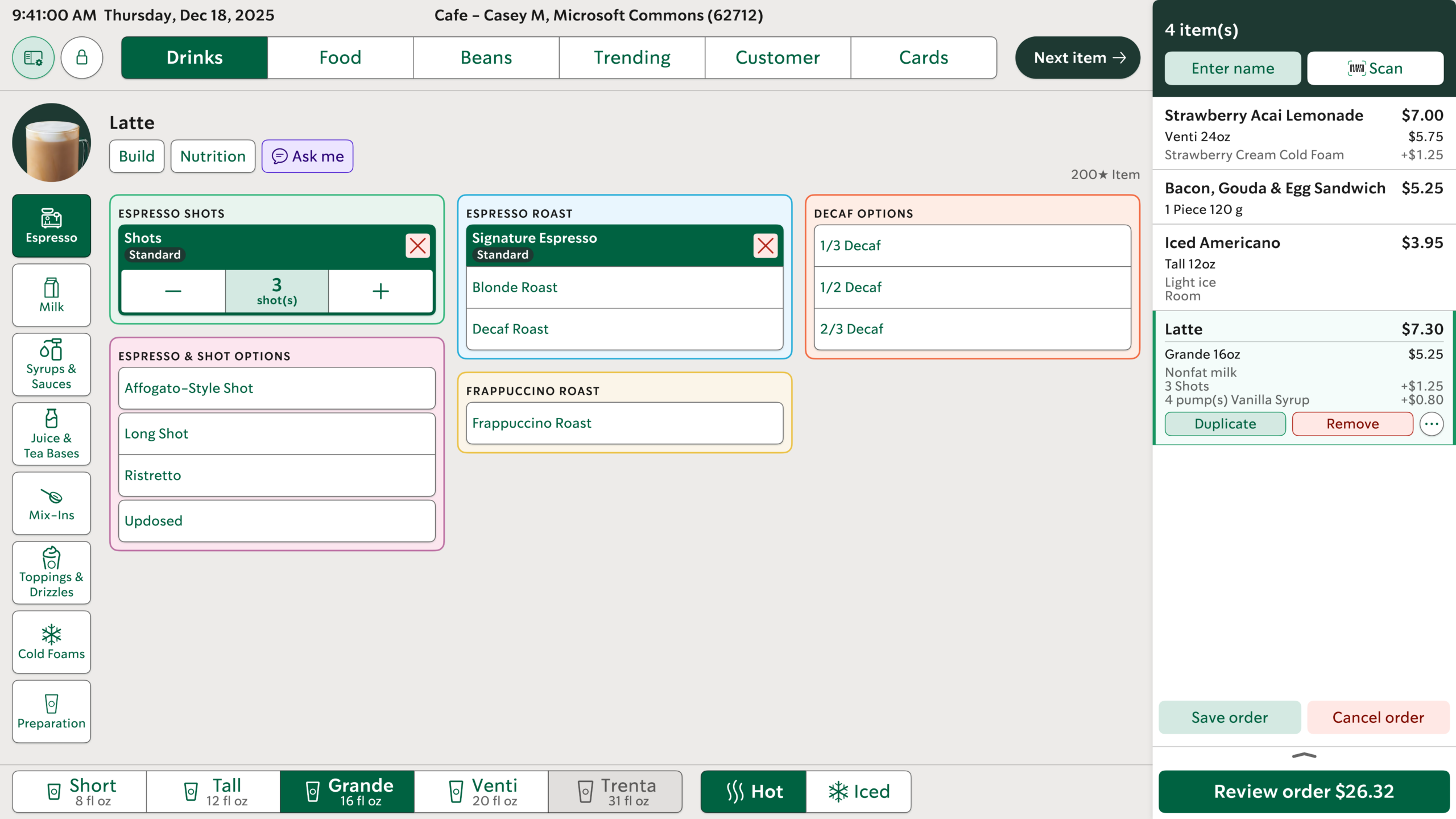The height and width of the screenshot is (819, 1456).
Task: Select Iced Americano order item
Action: 1304,267
